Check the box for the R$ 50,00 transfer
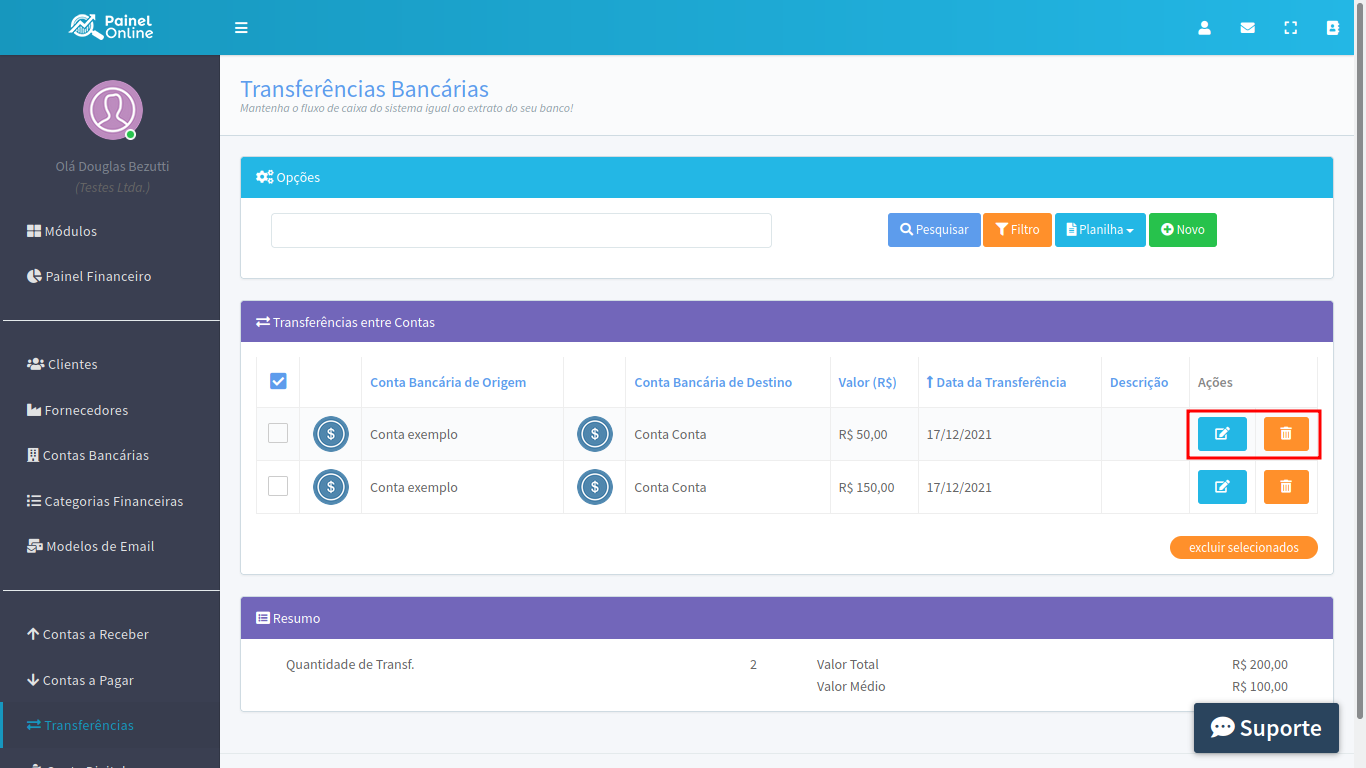Screen dimensions: 1366x768 (278, 433)
